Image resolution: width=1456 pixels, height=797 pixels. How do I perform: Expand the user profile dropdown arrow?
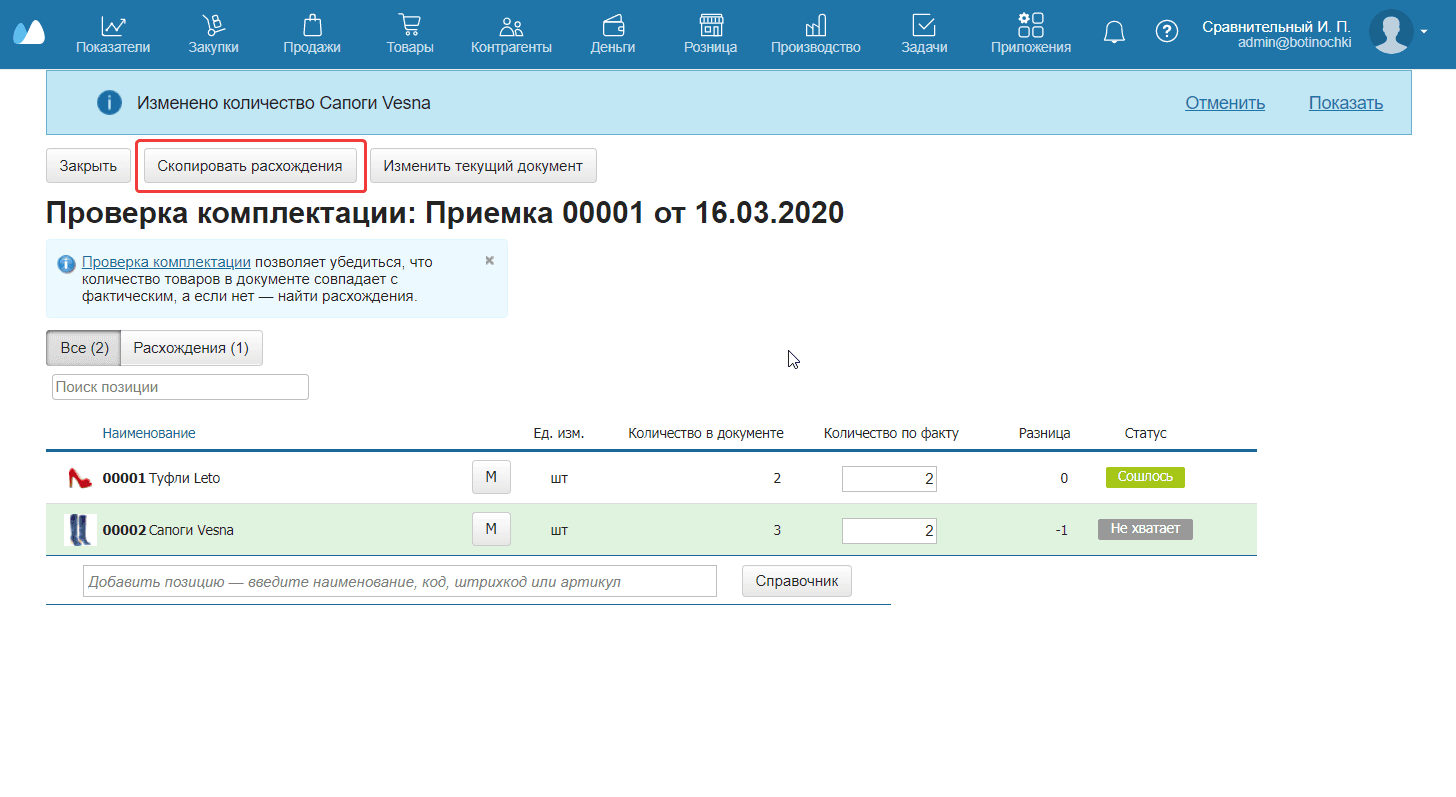1424,32
